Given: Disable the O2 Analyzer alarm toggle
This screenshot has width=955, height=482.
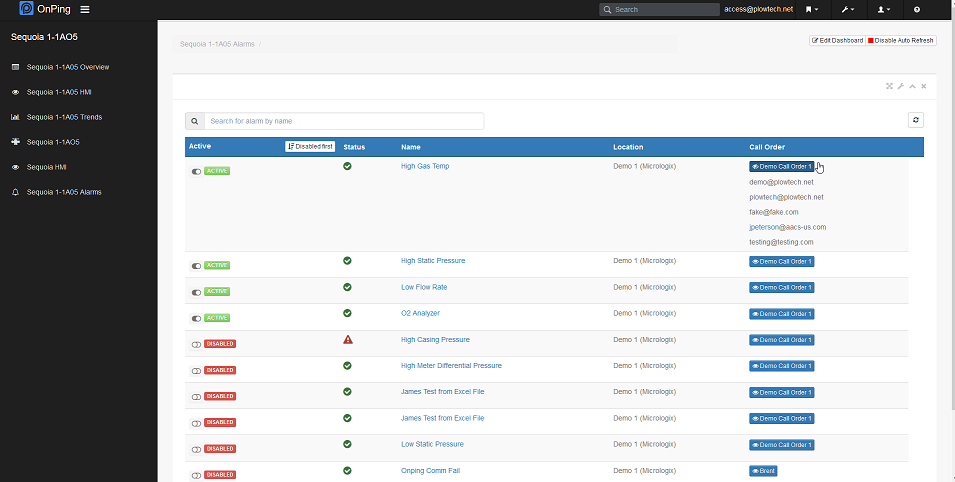Looking at the screenshot, I should [196, 318].
